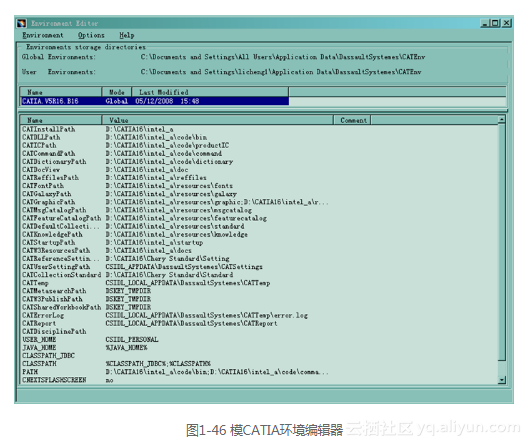Select the CATICPath variable
Screen dimensions: 531x447
(x=39, y=146)
